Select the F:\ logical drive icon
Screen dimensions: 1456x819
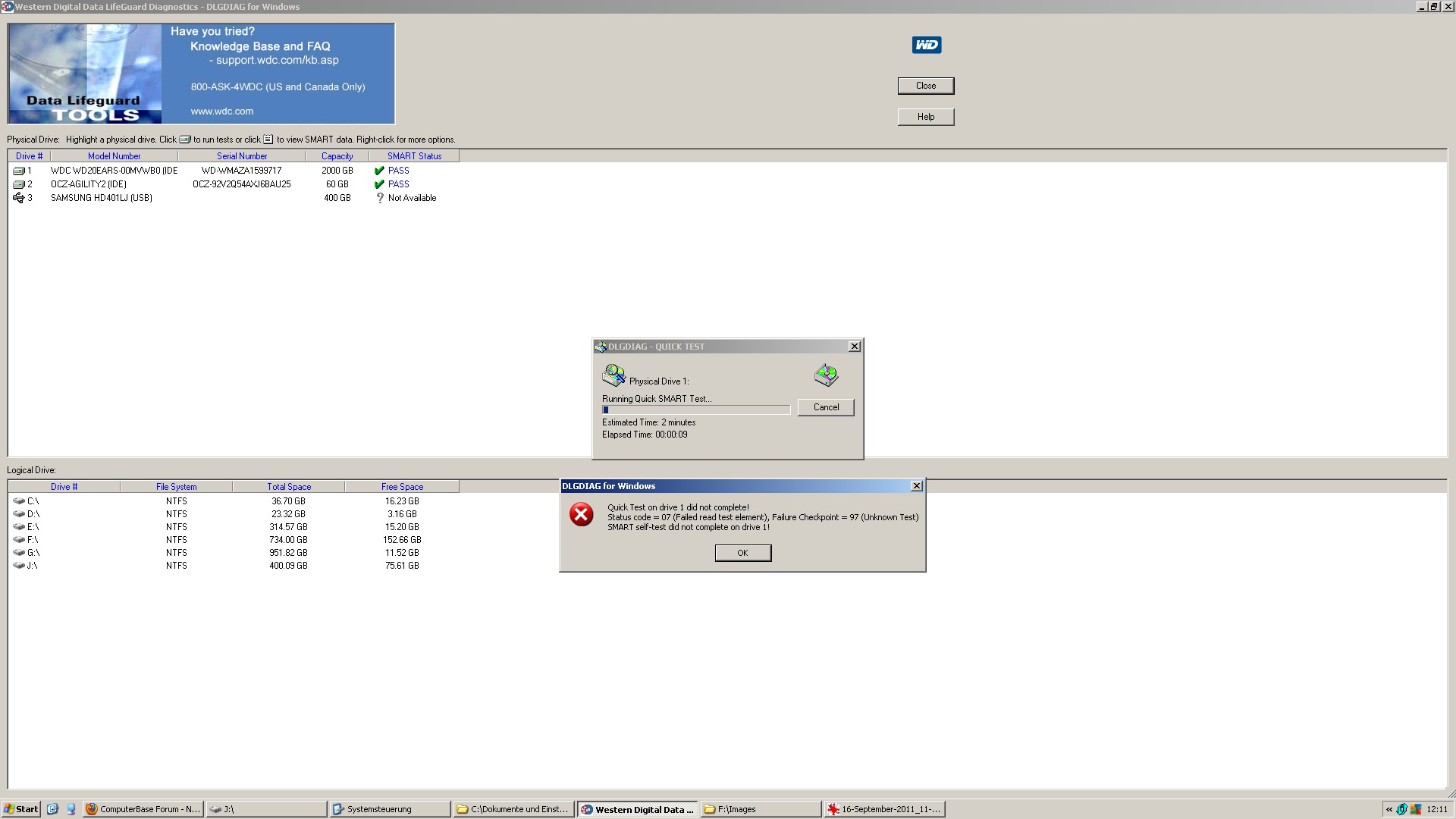click(19, 540)
